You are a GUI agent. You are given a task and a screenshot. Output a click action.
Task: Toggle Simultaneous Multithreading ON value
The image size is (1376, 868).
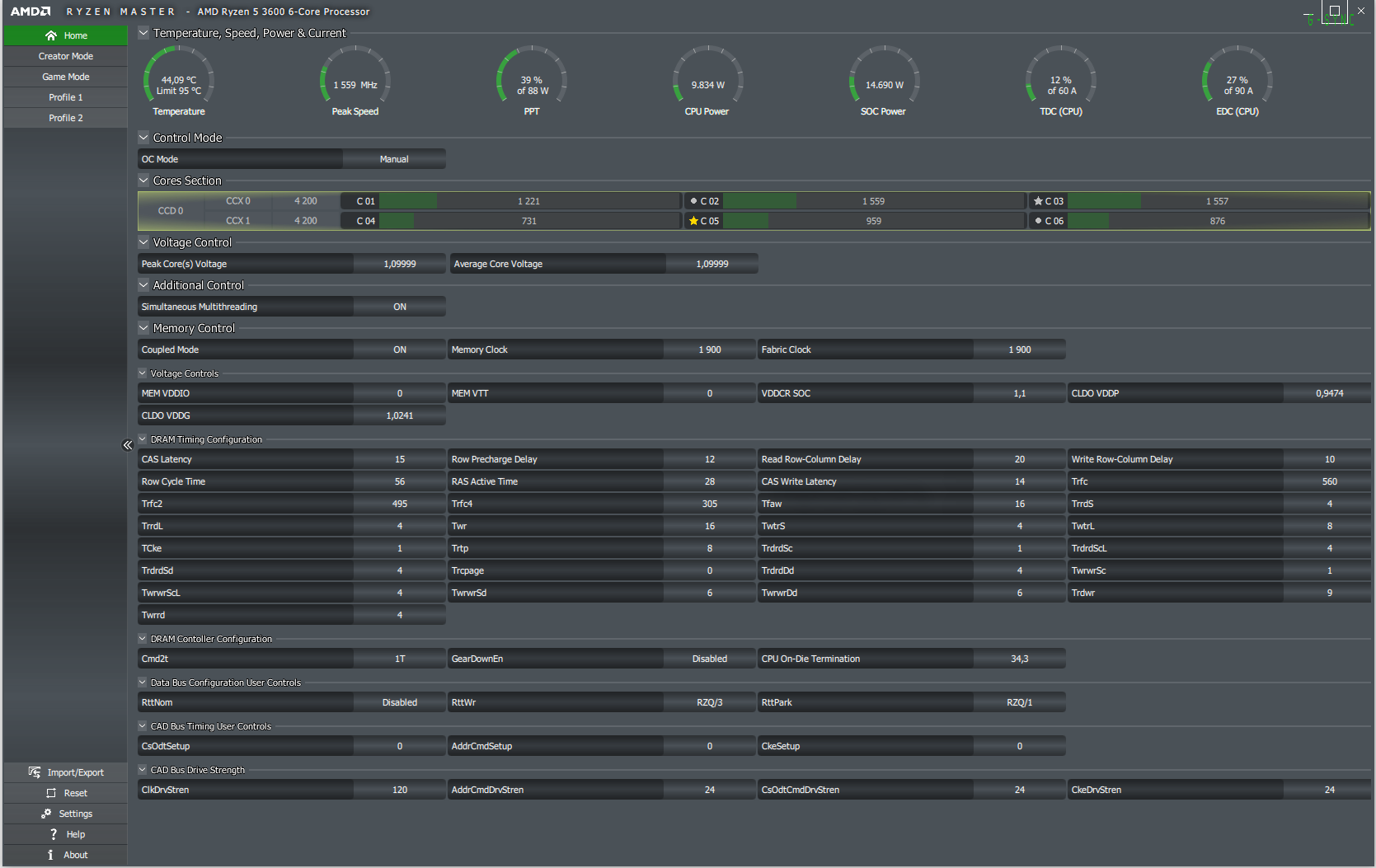[x=400, y=307]
